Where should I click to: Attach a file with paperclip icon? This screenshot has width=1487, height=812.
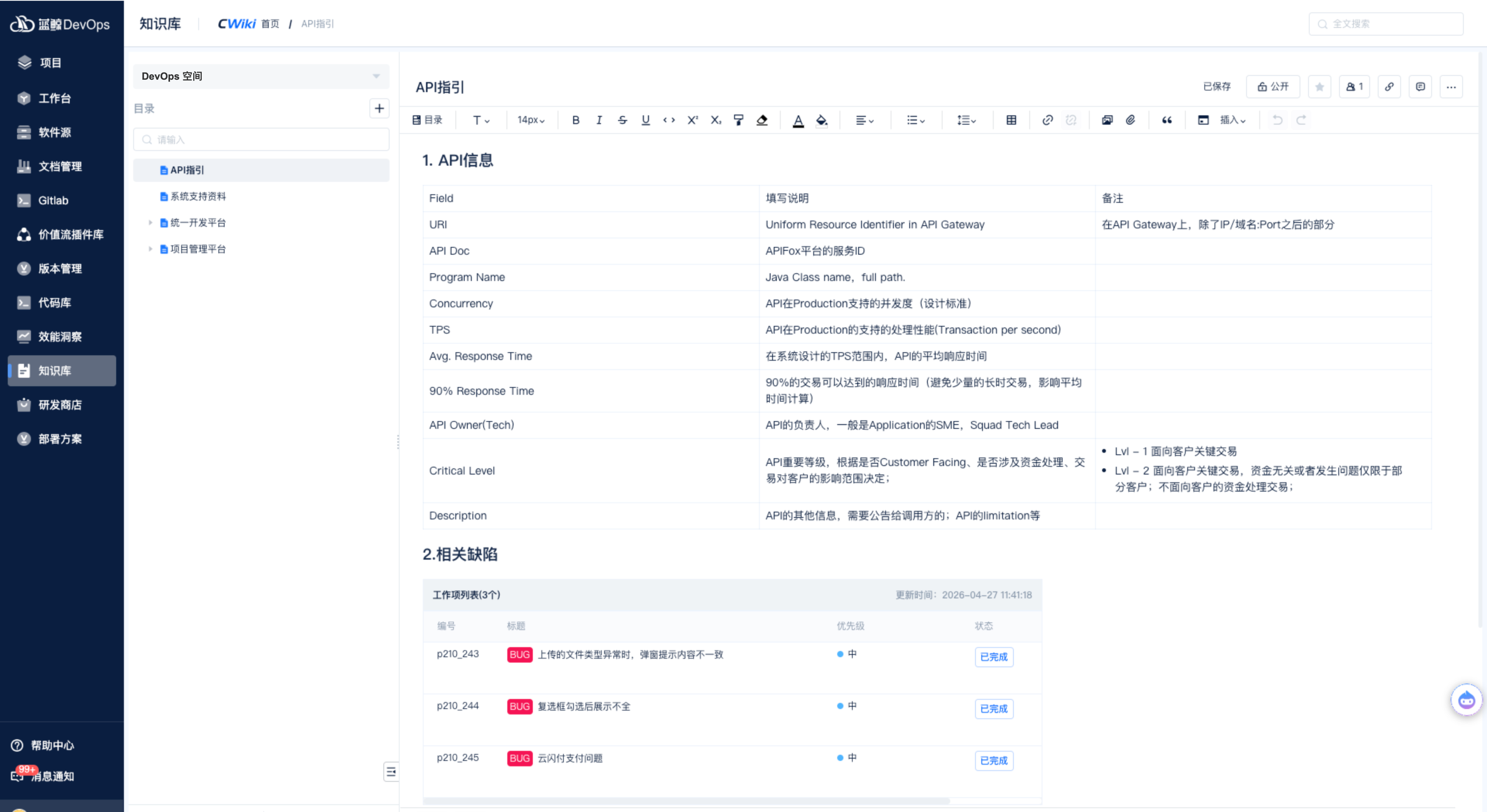(x=1130, y=120)
